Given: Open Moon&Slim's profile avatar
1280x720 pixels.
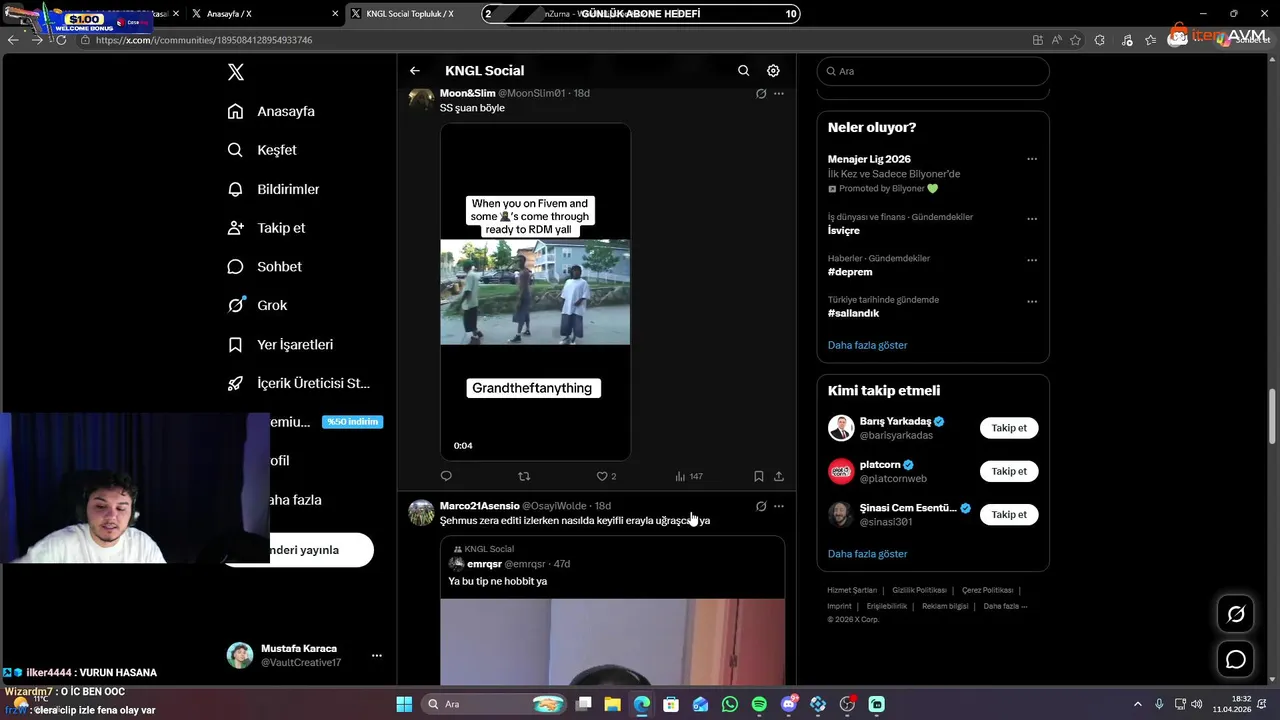Looking at the screenshot, I should (421, 99).
